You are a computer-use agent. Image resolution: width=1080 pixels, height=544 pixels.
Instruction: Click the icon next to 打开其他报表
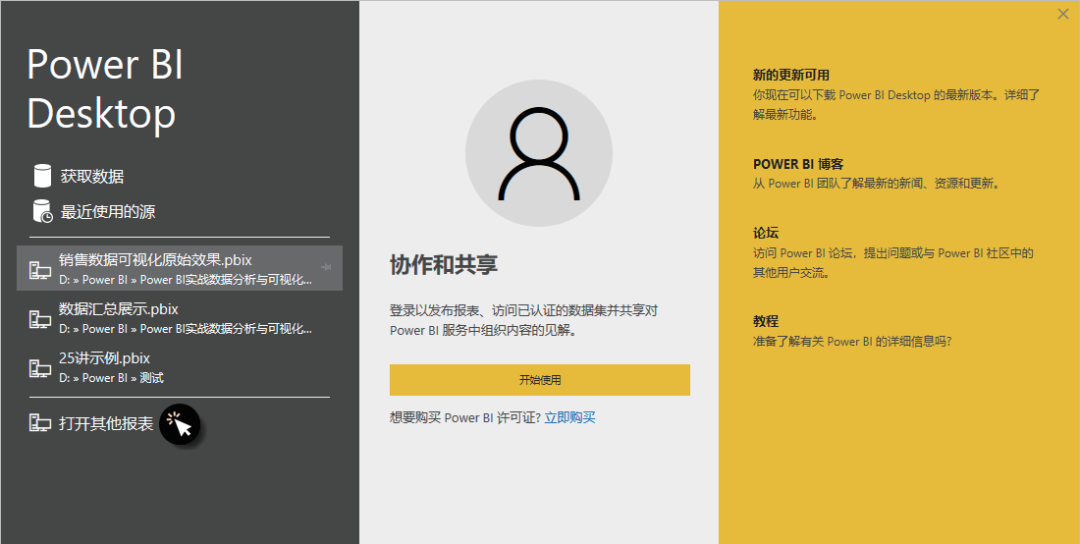click(40, 423)
